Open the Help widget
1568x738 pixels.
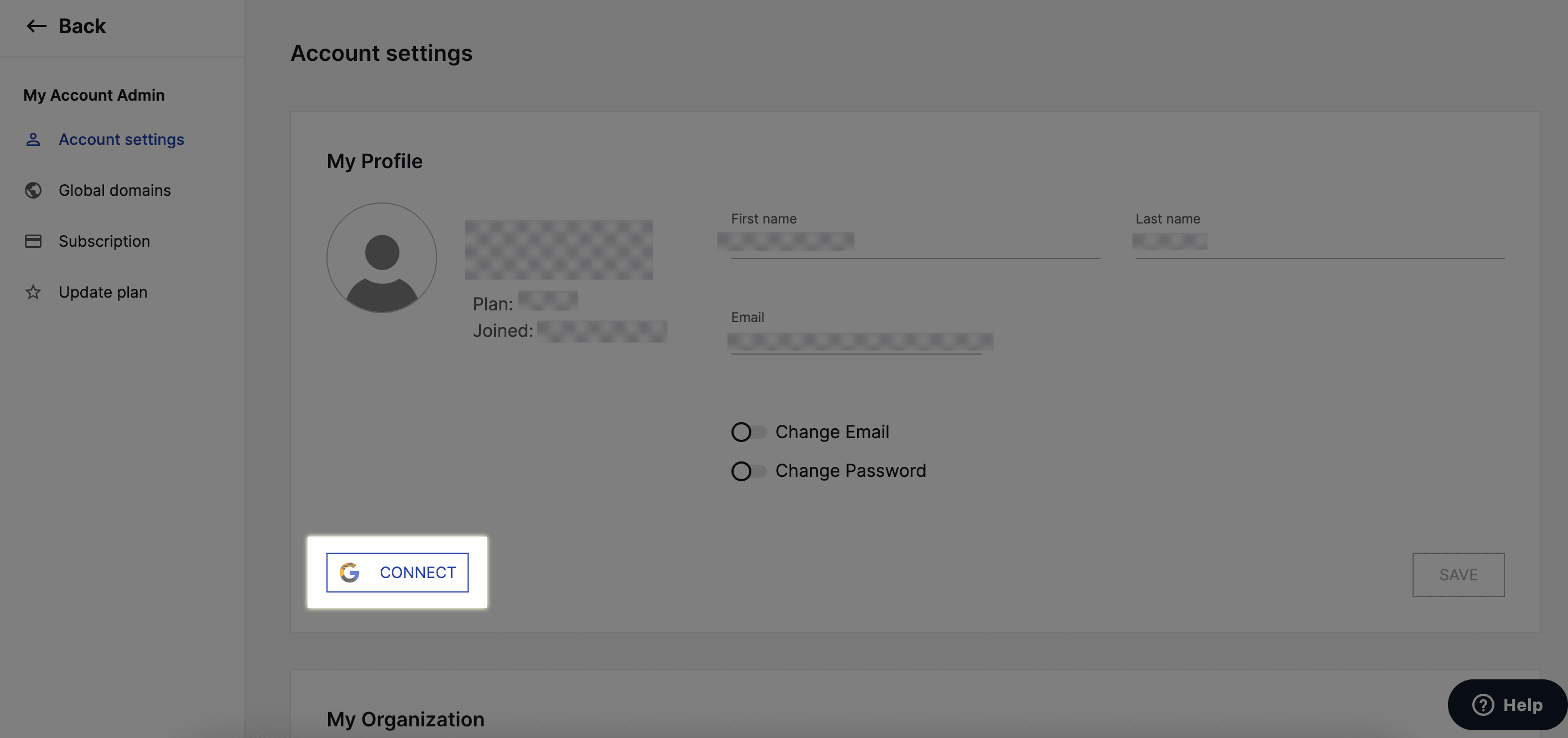click(x=1507, y=705)
